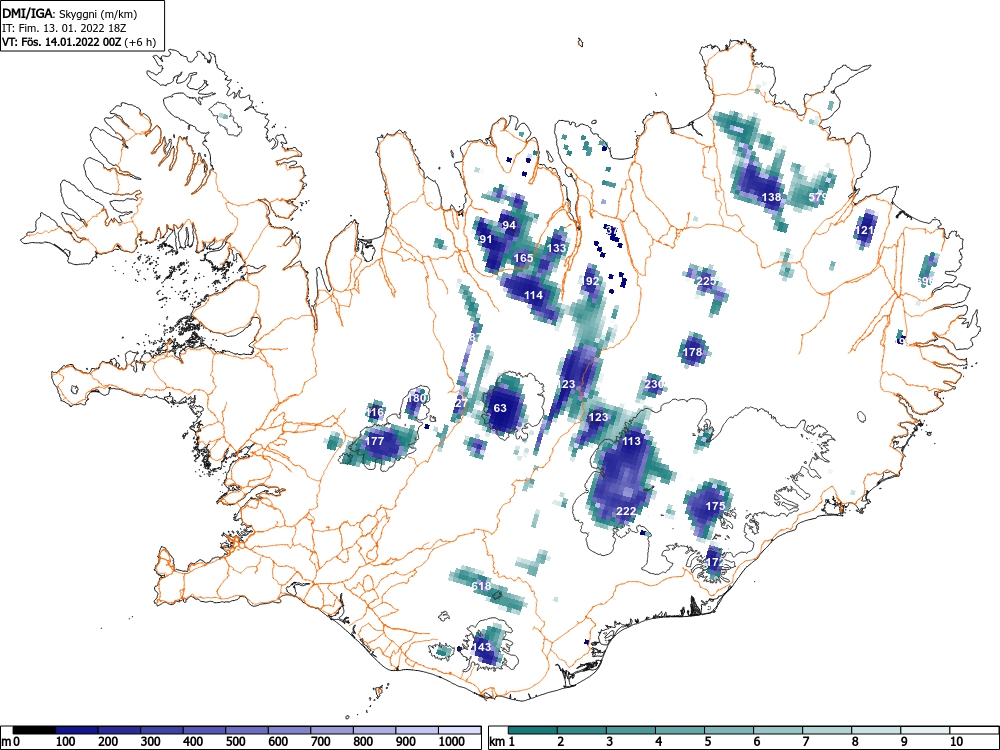Click the visibility value '230' on the map
The height and width of the screenshot is (750, 1000).
pyautogui.click(x=654, y=385)
